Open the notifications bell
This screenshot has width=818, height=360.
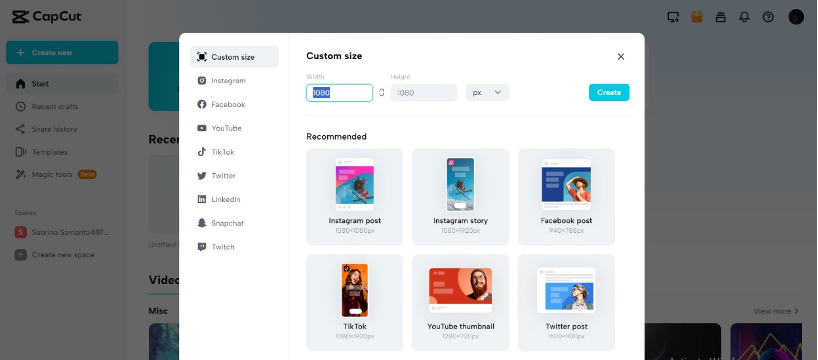tap(744, 17)
